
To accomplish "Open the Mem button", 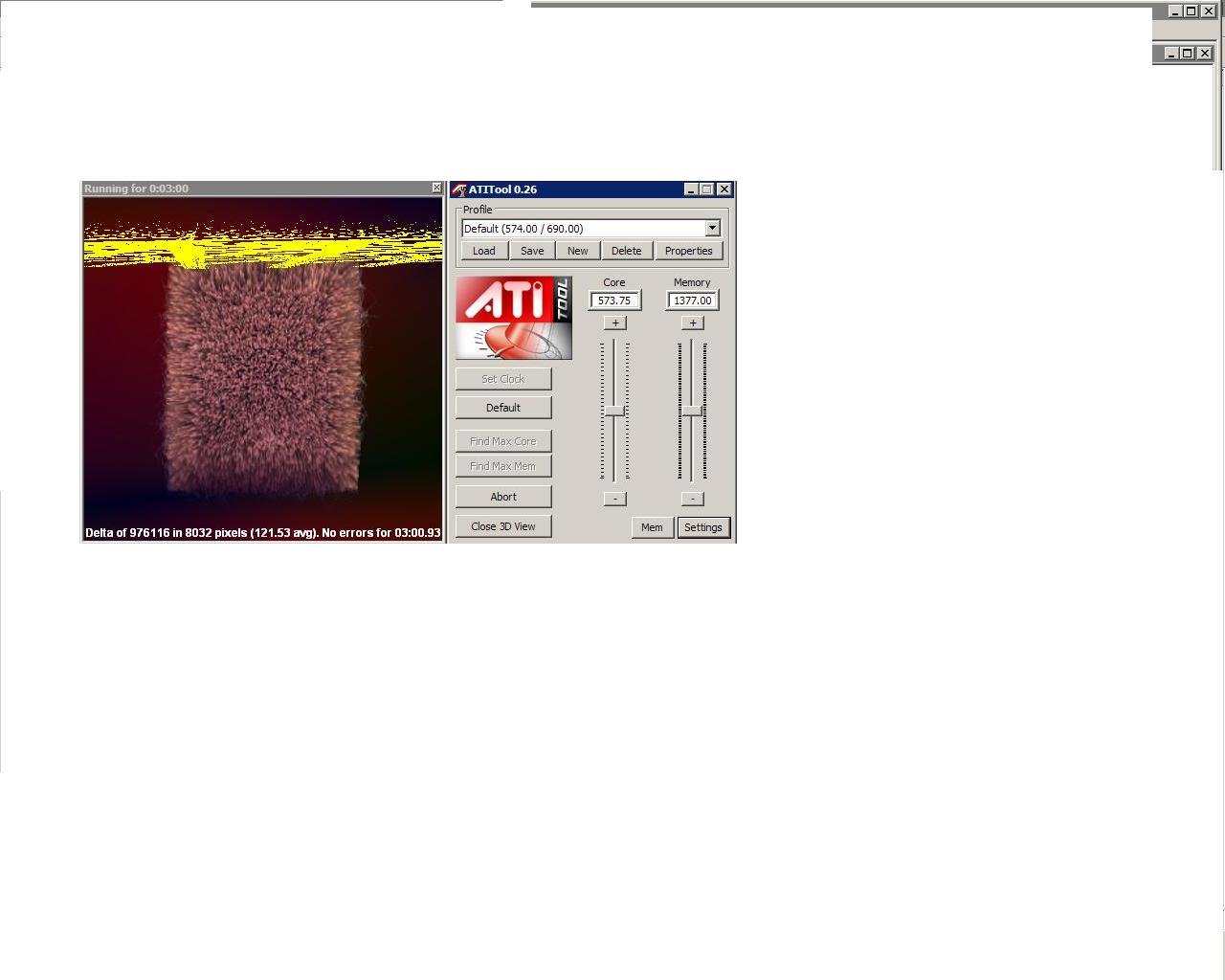I will (652, 527).
